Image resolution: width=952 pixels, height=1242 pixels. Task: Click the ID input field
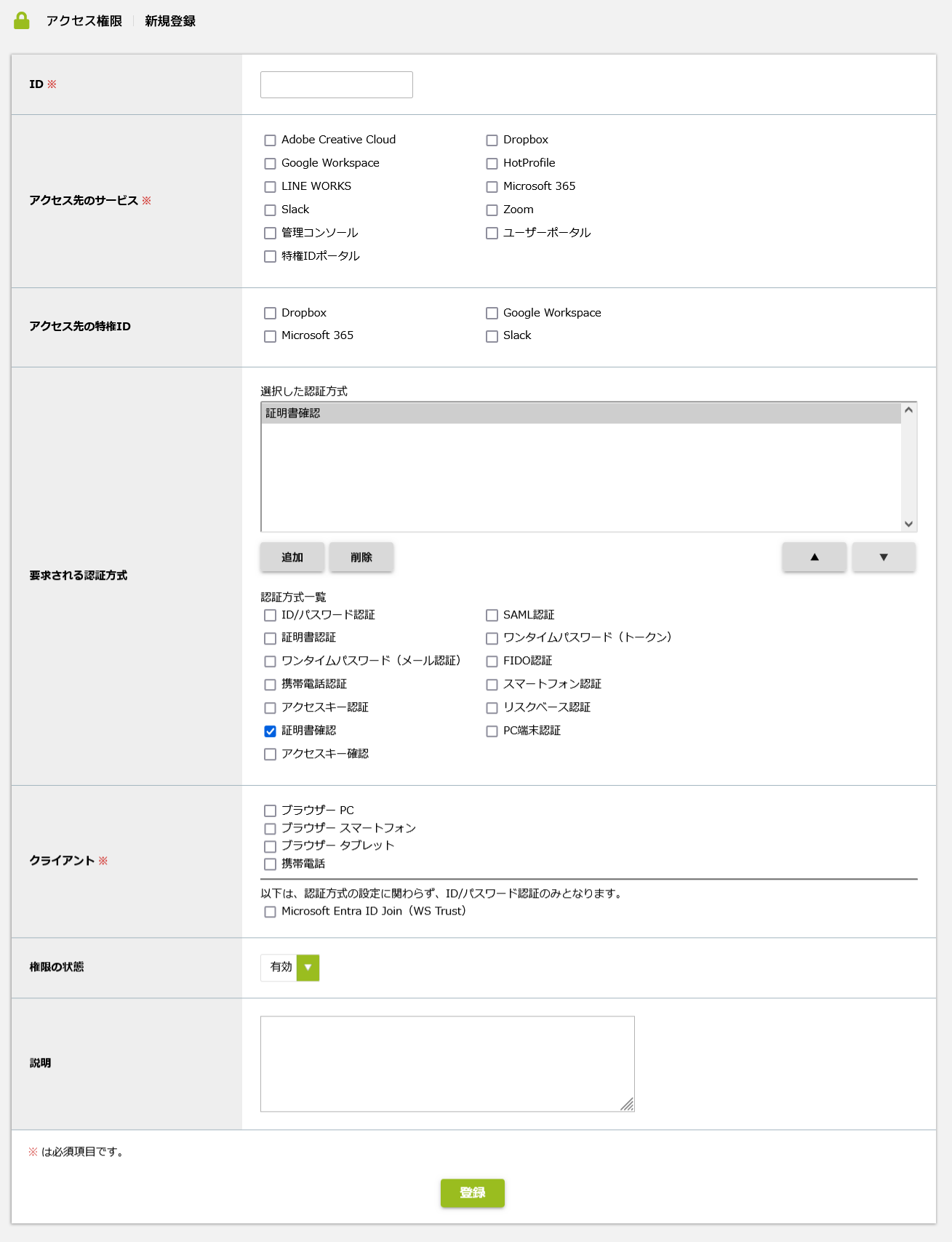[x=337, y=84]
